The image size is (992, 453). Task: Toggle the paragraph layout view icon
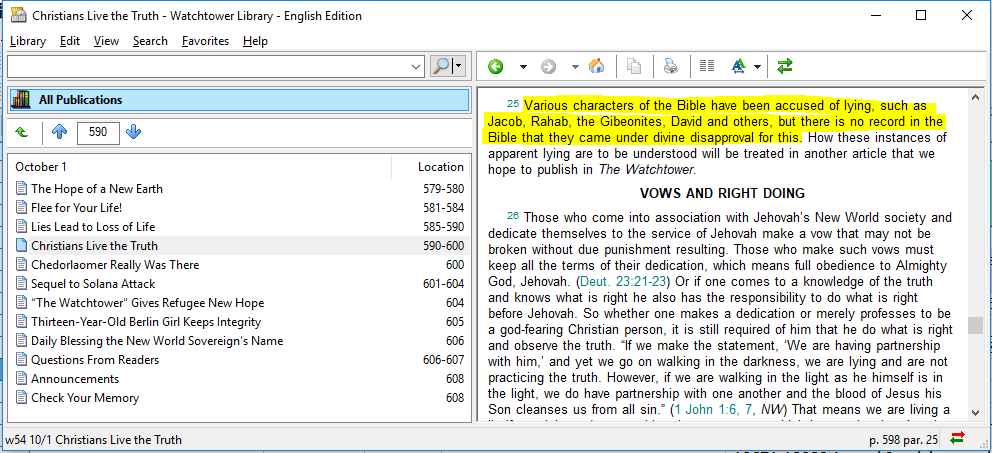pos(707,67)
